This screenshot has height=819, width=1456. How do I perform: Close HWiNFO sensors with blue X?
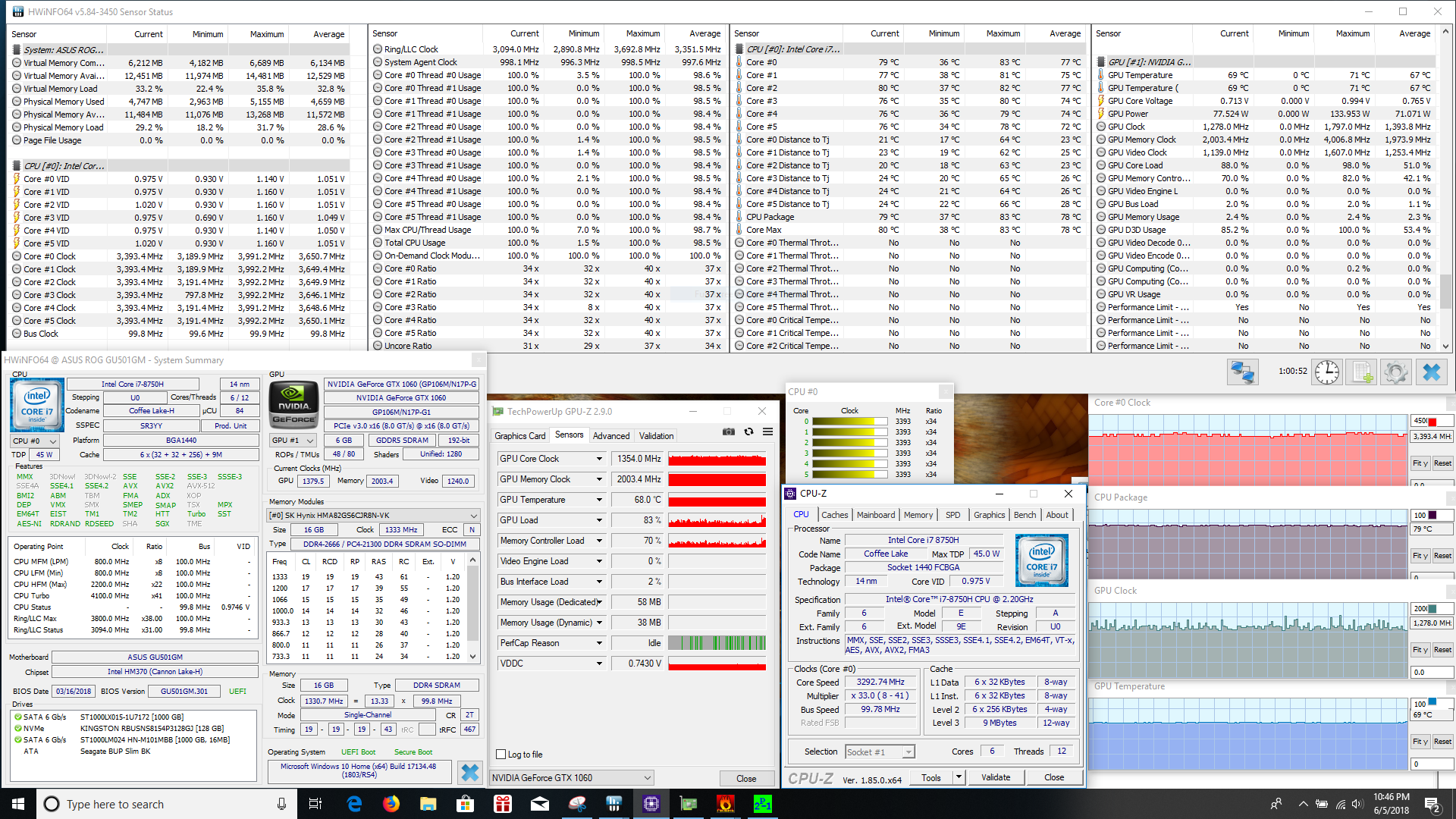point(1432,372)
